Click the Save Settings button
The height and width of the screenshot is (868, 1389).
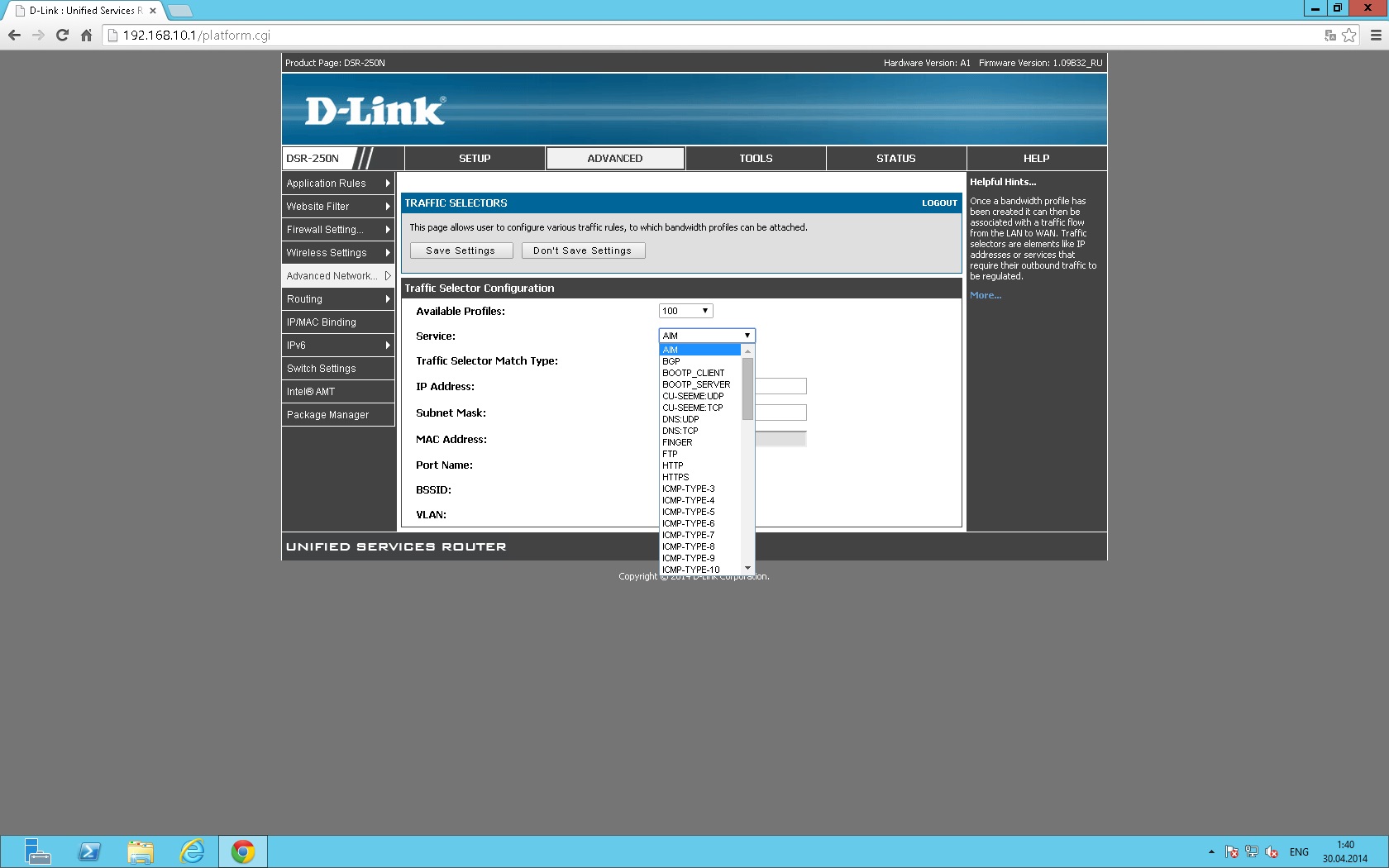pos(461,250)
